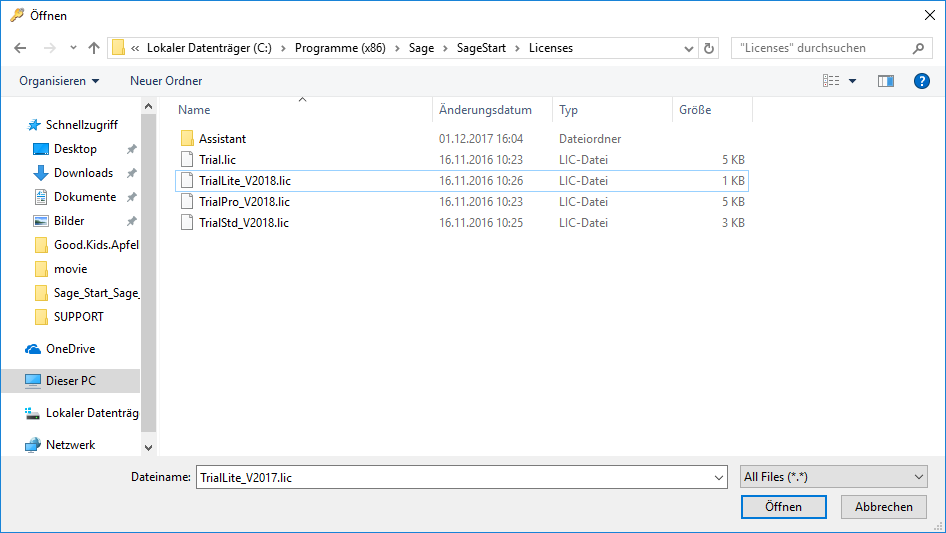
Task: Click the Öffnen button
Action: point(783,507)
